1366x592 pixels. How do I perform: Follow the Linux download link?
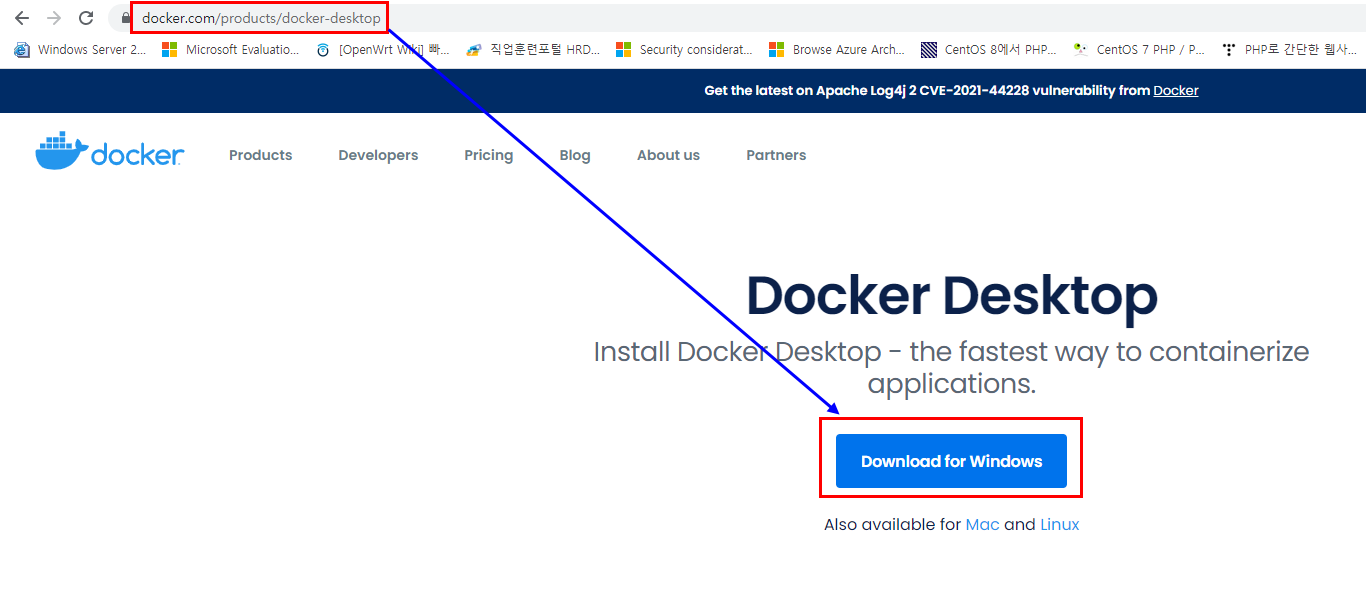pyautogui.click(x=1059, y=524)
